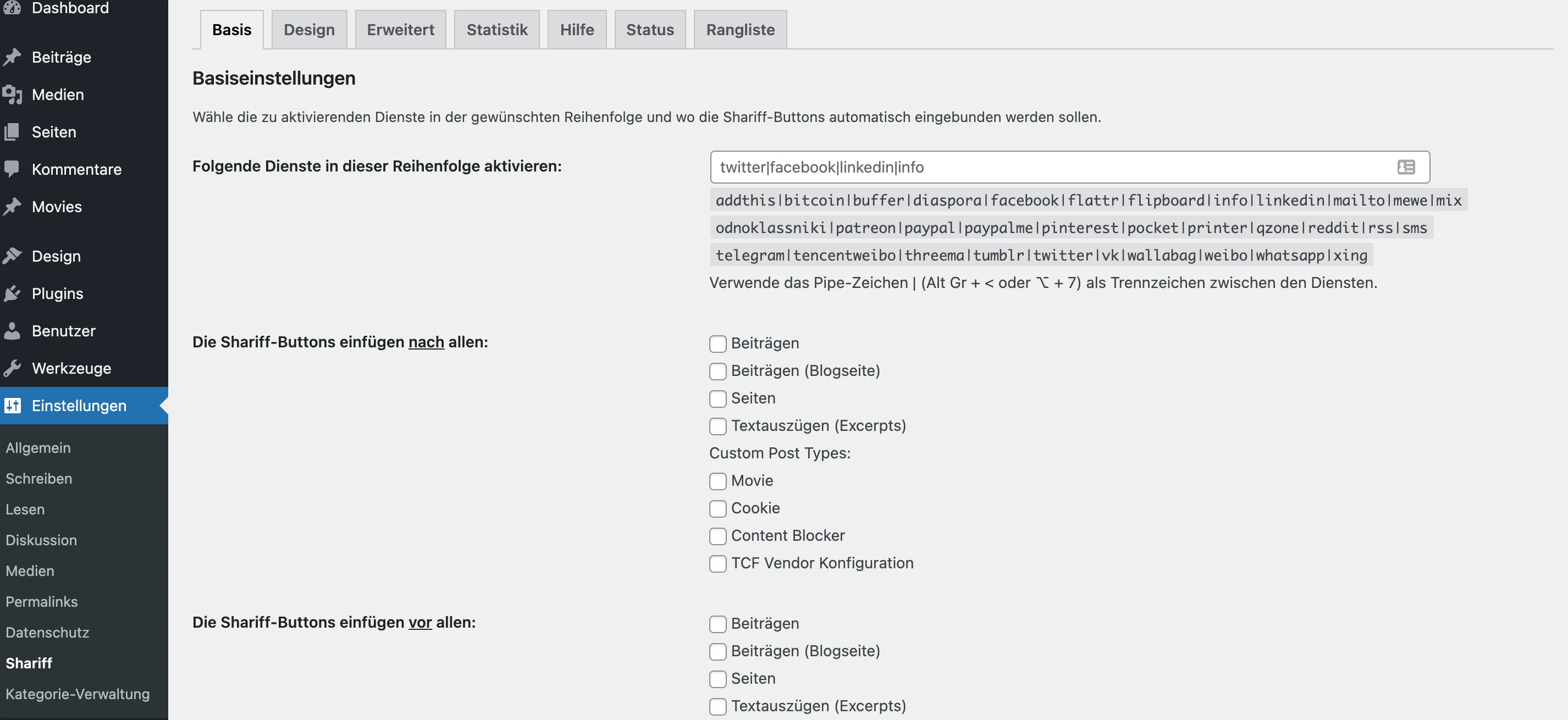Click the Plugins plug icon

click(x=12, y=293)
